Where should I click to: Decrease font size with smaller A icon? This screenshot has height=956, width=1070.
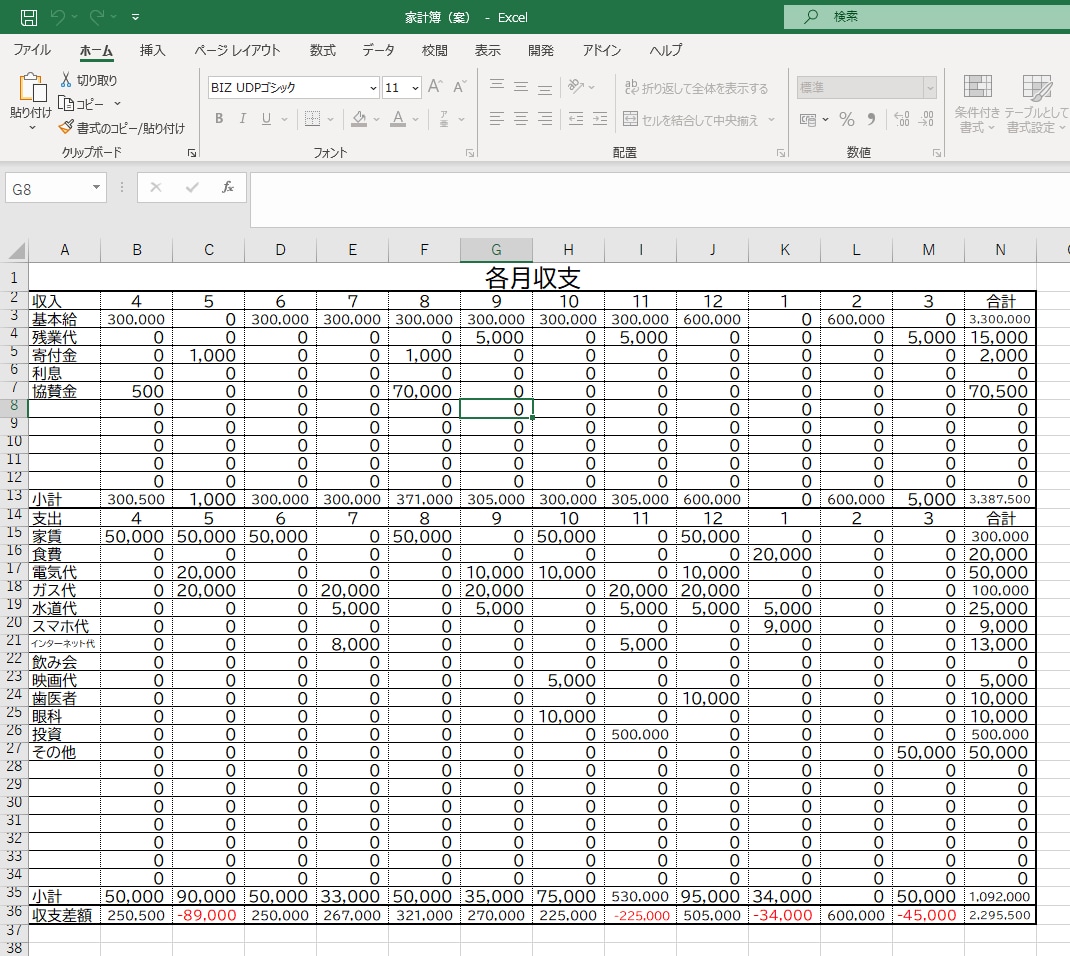tap(459, 87)
